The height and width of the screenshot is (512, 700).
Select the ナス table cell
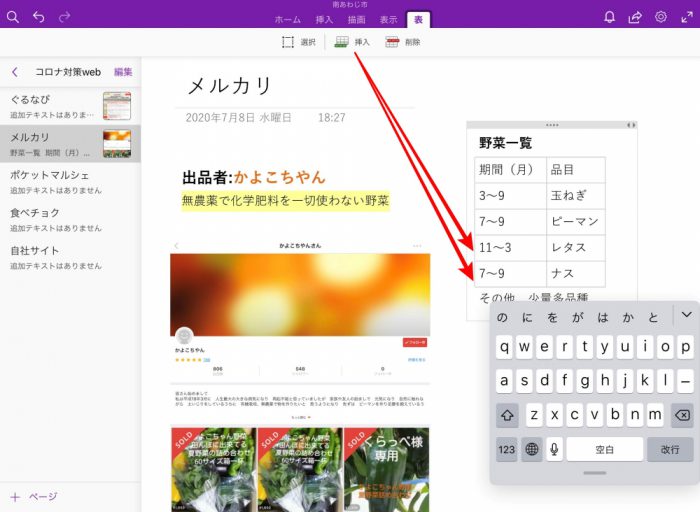point(576,273)
